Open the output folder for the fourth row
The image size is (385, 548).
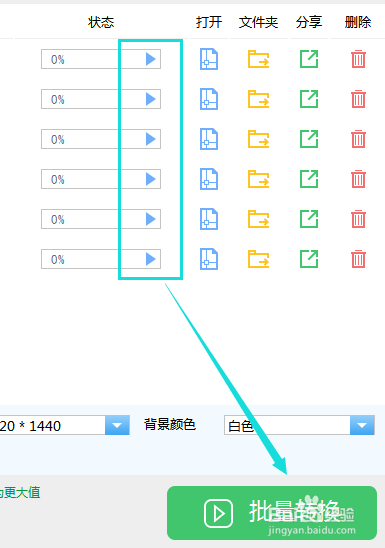click(x=259, y=179)
